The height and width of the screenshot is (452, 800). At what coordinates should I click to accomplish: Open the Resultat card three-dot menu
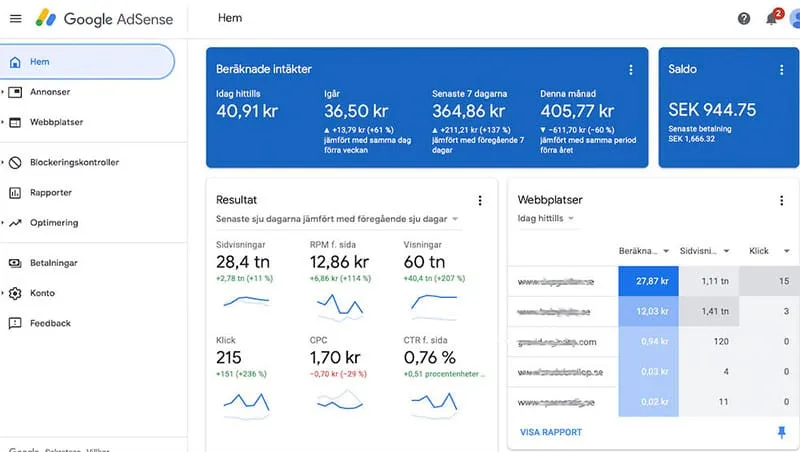(480, 200)
